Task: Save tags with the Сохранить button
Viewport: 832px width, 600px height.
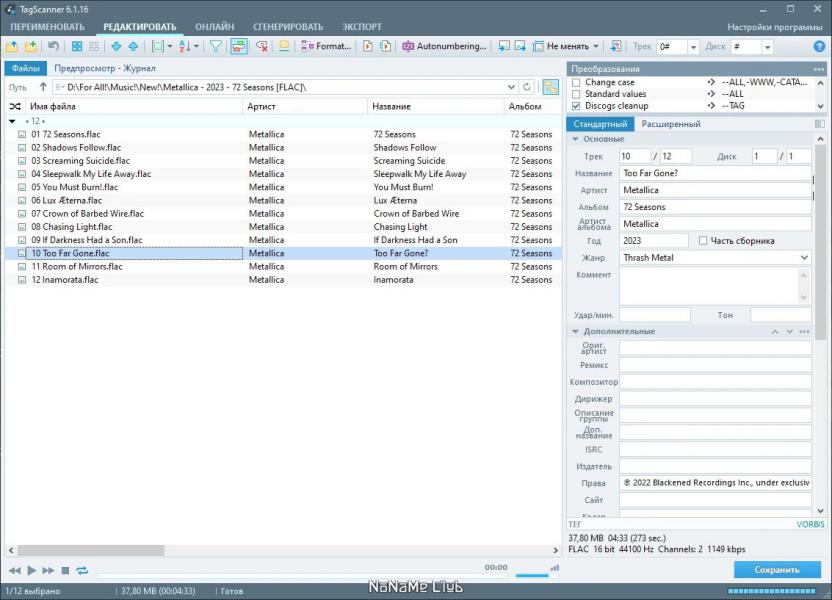Action: (777, 570)
